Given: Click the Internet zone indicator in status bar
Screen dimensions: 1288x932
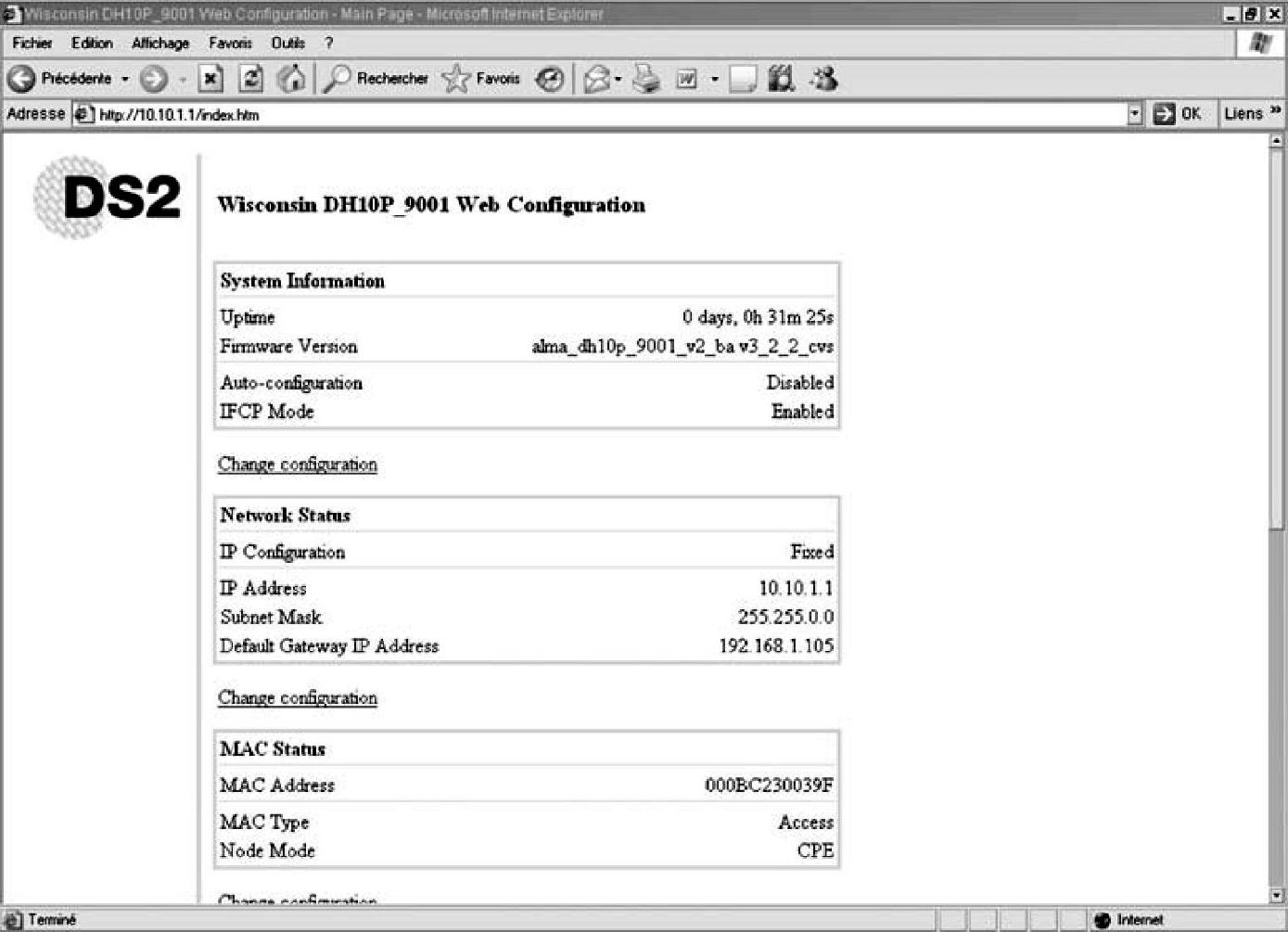Looking at the screenshot, I should click(x=1129, y=920).
